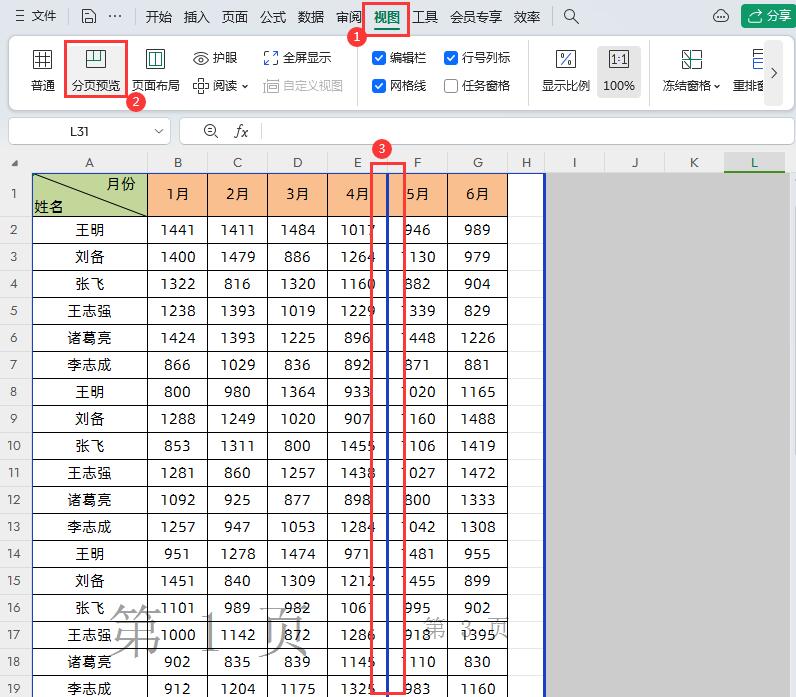
Task: Select column L header
Action: pos(754,162)
